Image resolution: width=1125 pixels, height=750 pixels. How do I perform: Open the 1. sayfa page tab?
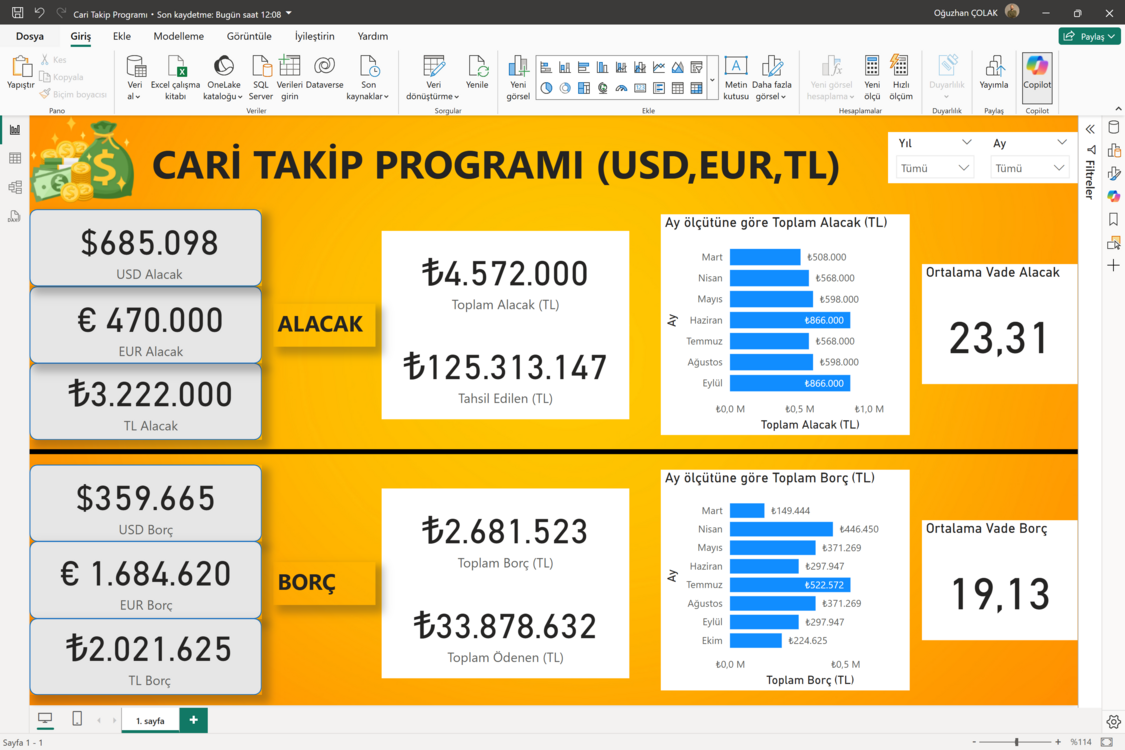(x=151, y=720)
